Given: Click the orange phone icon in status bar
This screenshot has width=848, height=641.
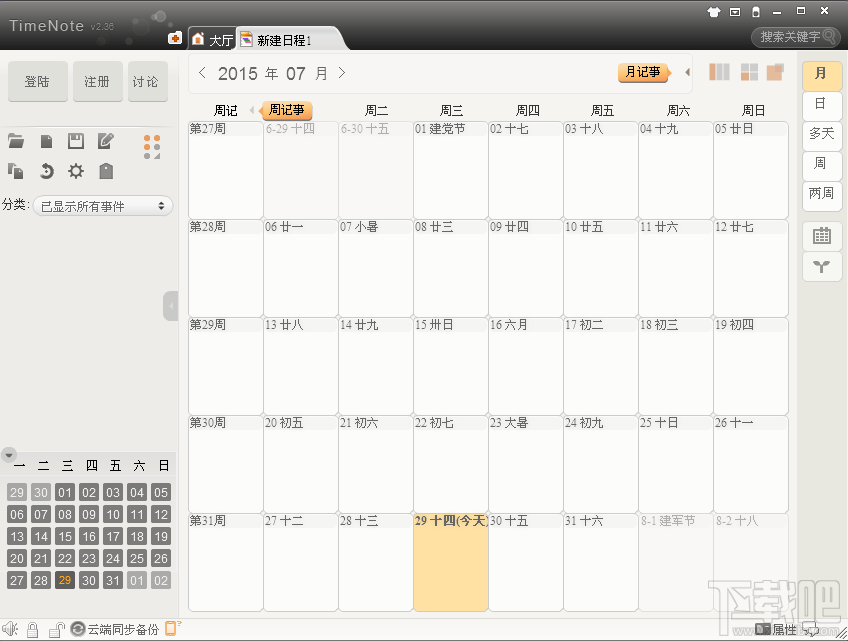Looking at the screenshot, I should tap(172, 628).
